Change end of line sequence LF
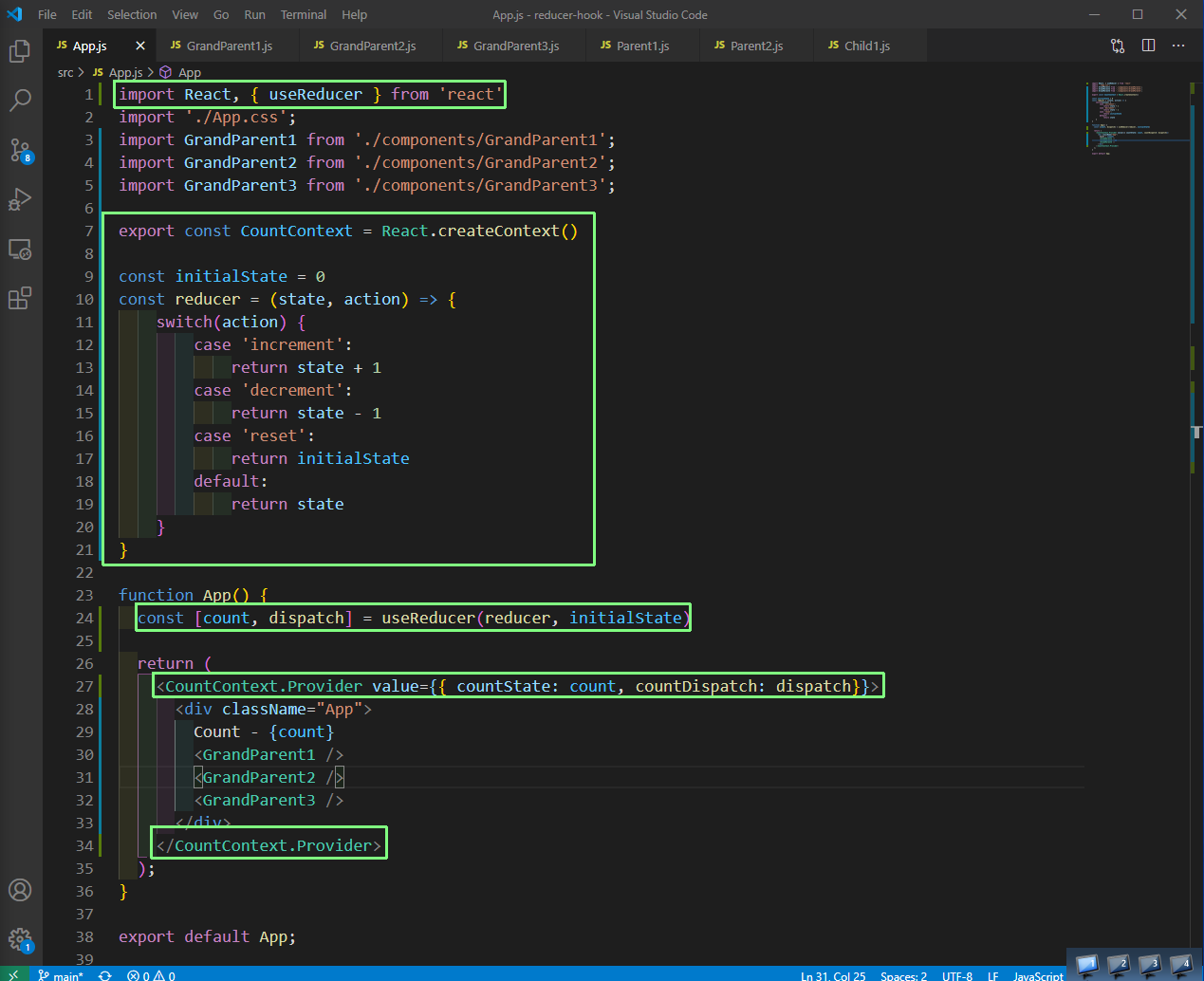Viewport: 1204px width, 981px height. click(x=992, y=975)
